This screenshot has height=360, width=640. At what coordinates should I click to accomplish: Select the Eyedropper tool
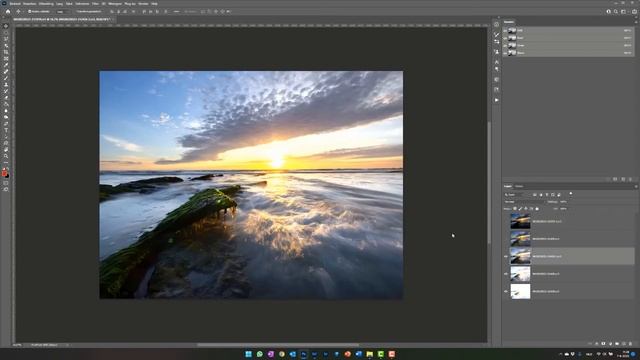click(x=6, y=65)
